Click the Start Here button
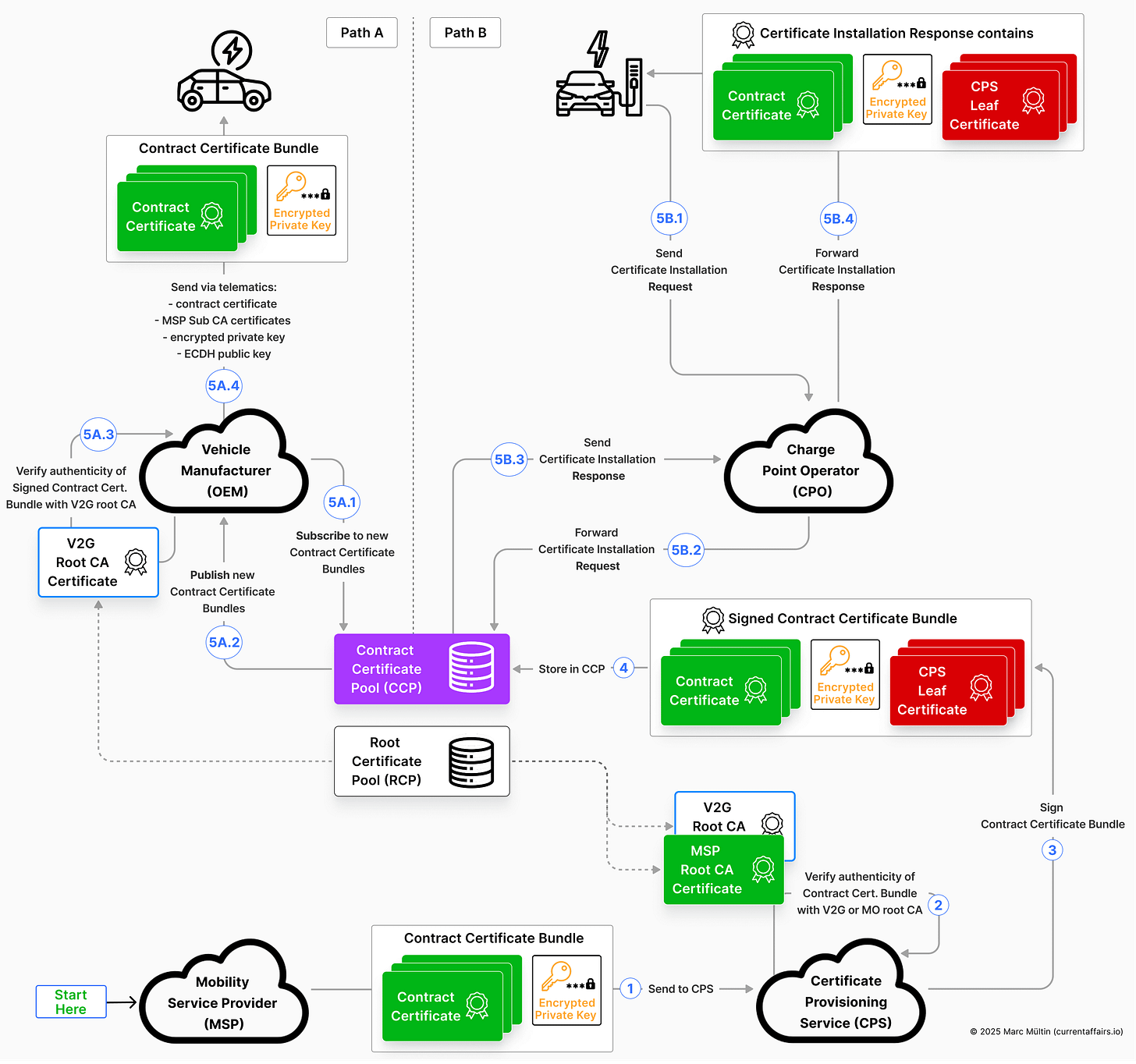1136x1064 pixels. [71, 1001]
